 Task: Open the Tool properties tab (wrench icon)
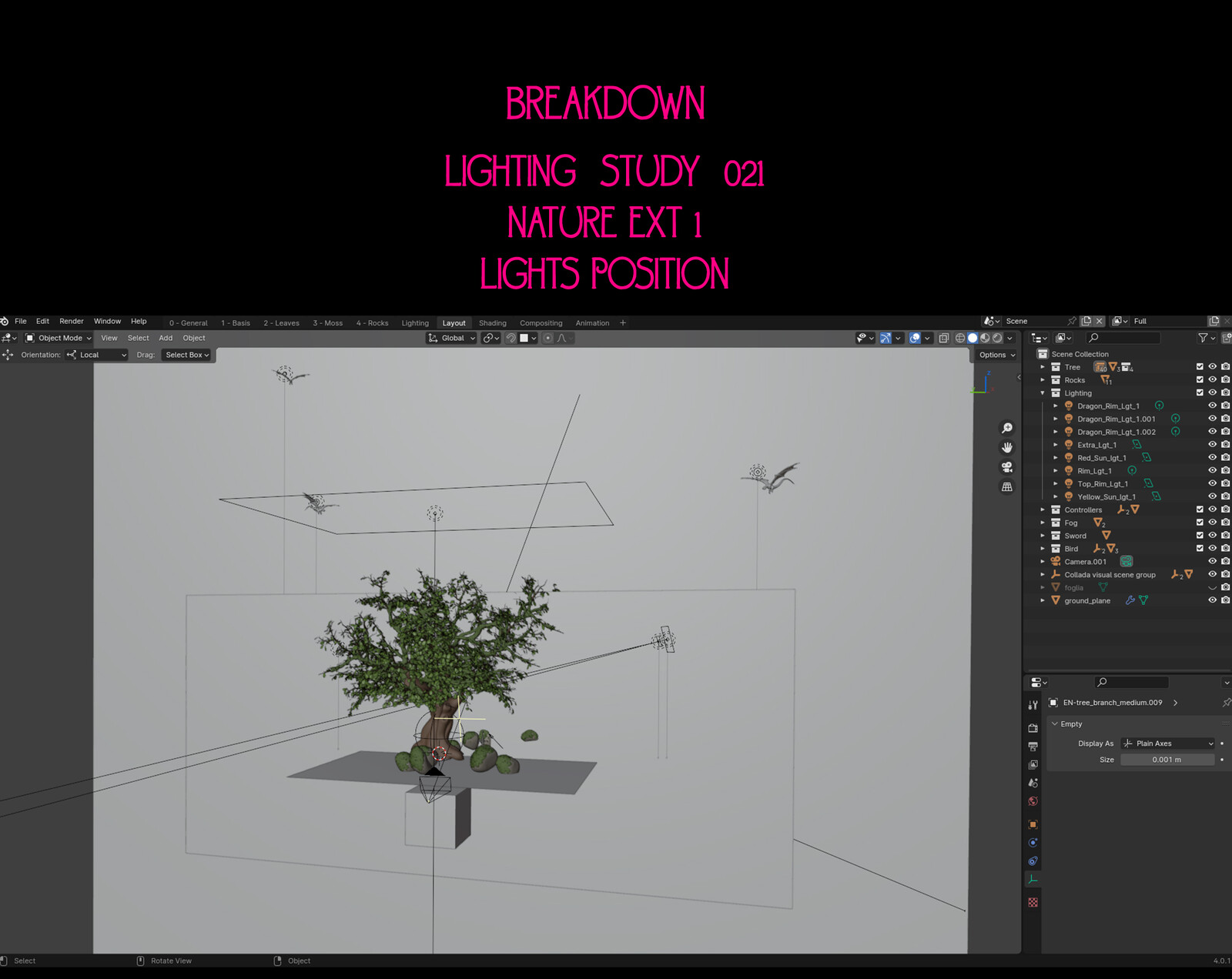pos(1033,705)
